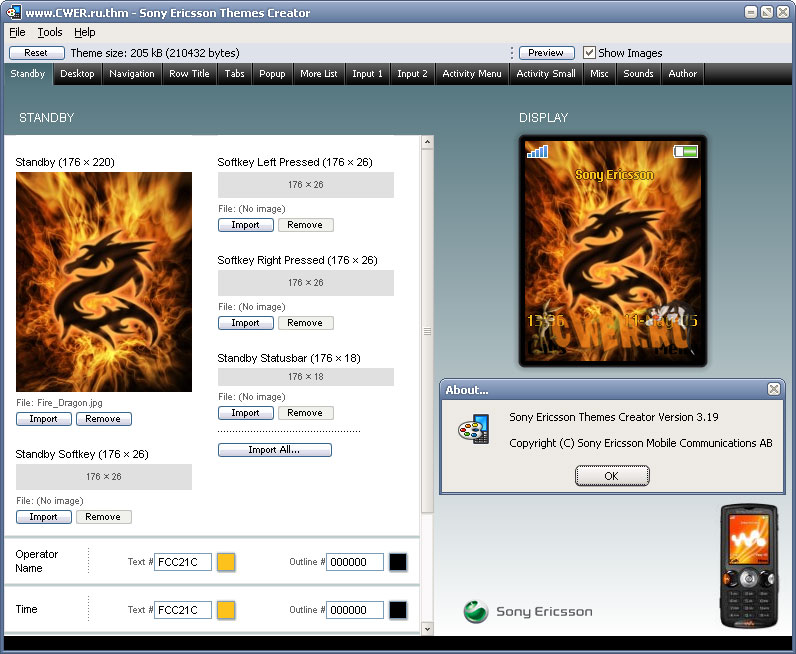Click the Standby Statusbar 176 × 18 placeholder
The height and width of the screenshot is (654, 796).
[306, 377]
